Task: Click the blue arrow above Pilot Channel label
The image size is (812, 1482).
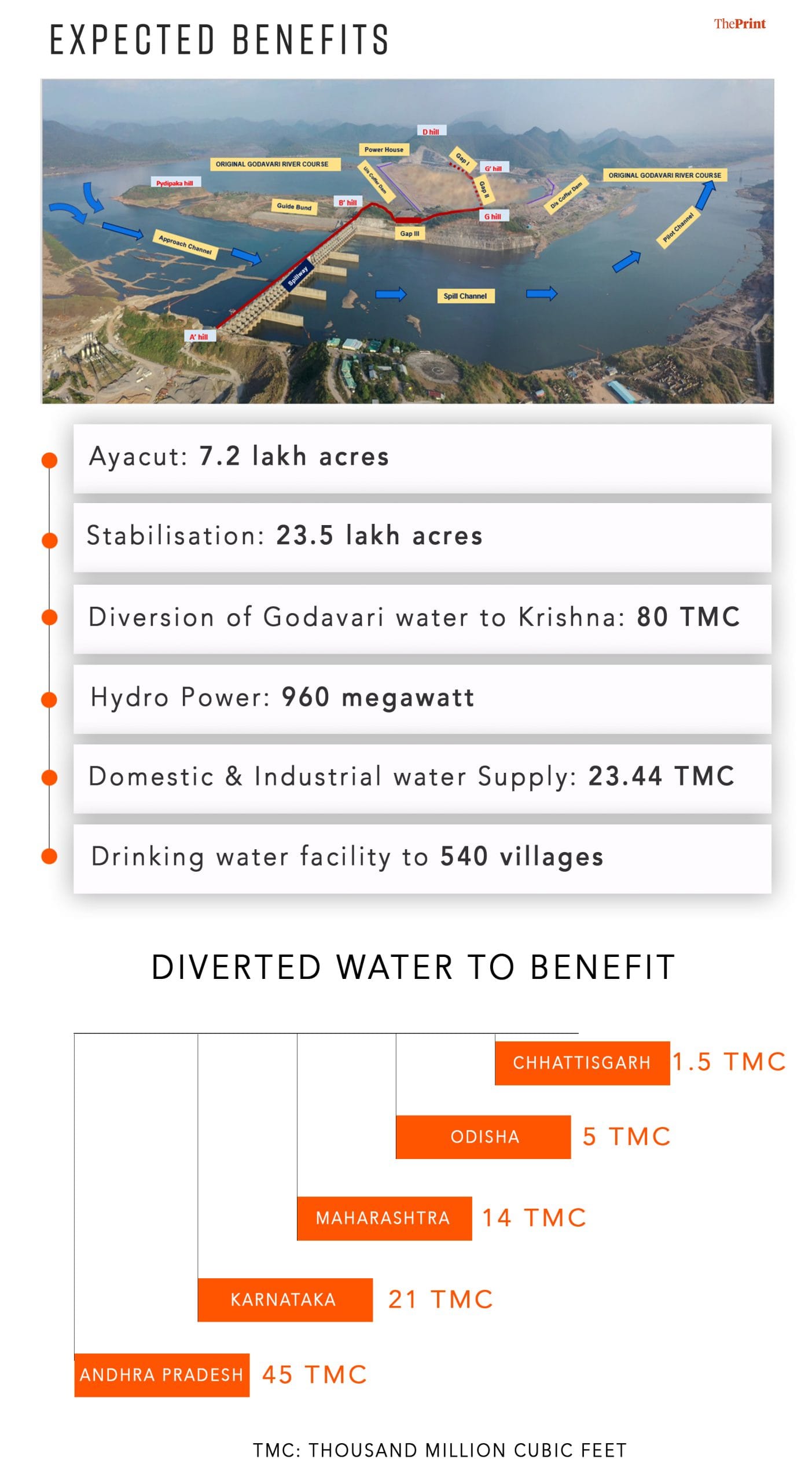Action: (x=705, y=195)
